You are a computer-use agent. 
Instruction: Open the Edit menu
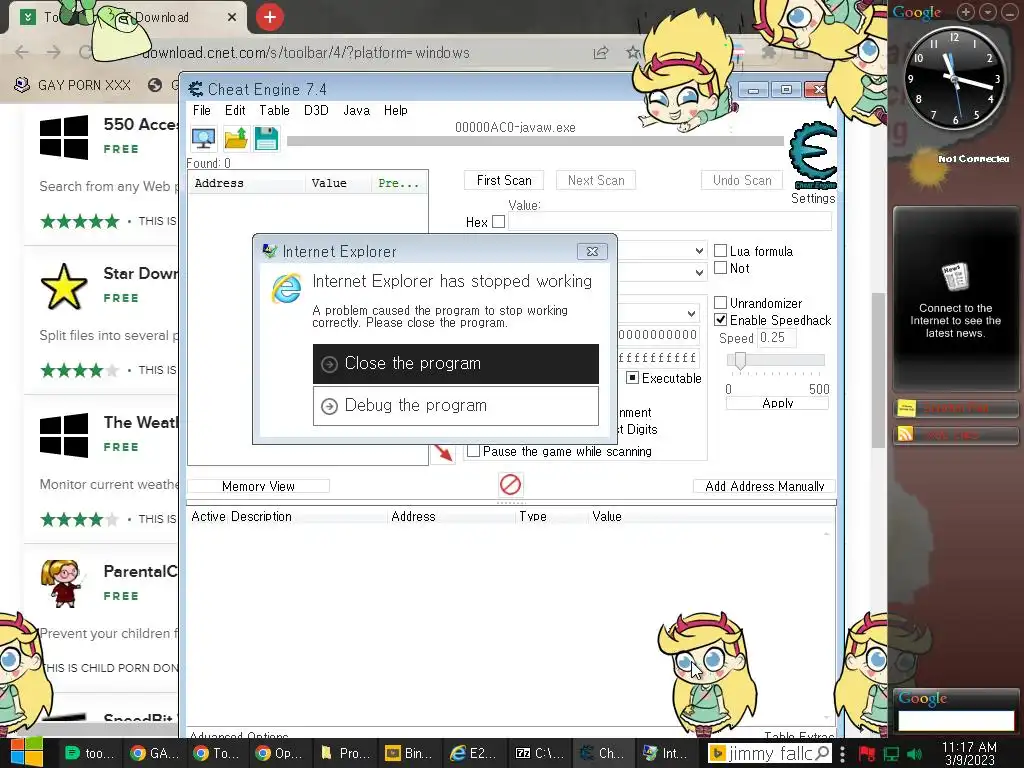point(235,110)
